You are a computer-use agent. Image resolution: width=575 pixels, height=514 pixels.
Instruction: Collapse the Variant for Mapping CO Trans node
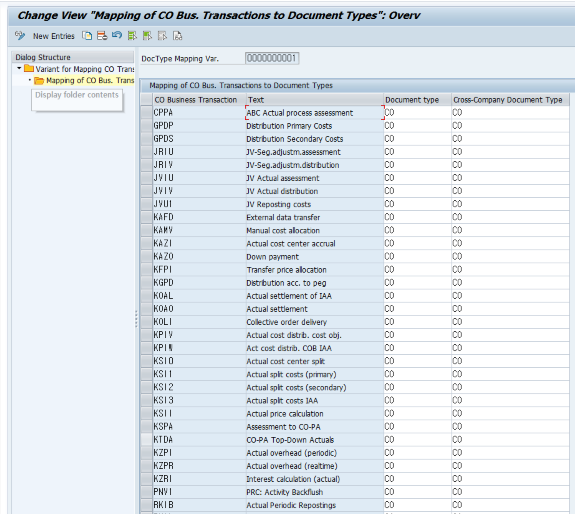[19, 68]
